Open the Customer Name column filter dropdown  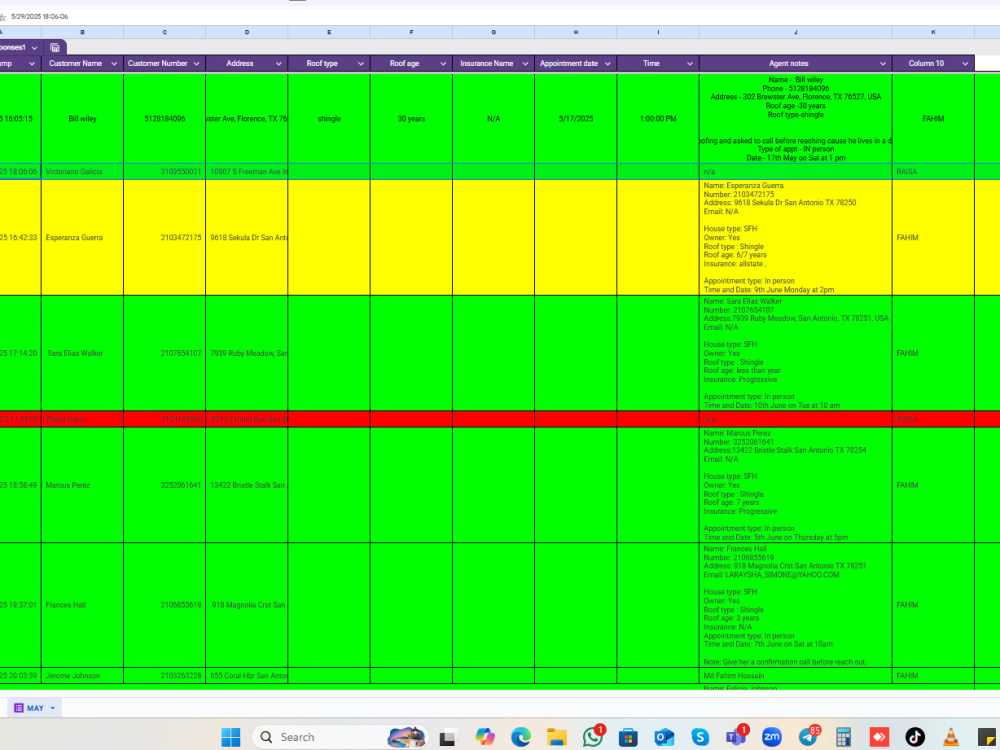[114, 64]
